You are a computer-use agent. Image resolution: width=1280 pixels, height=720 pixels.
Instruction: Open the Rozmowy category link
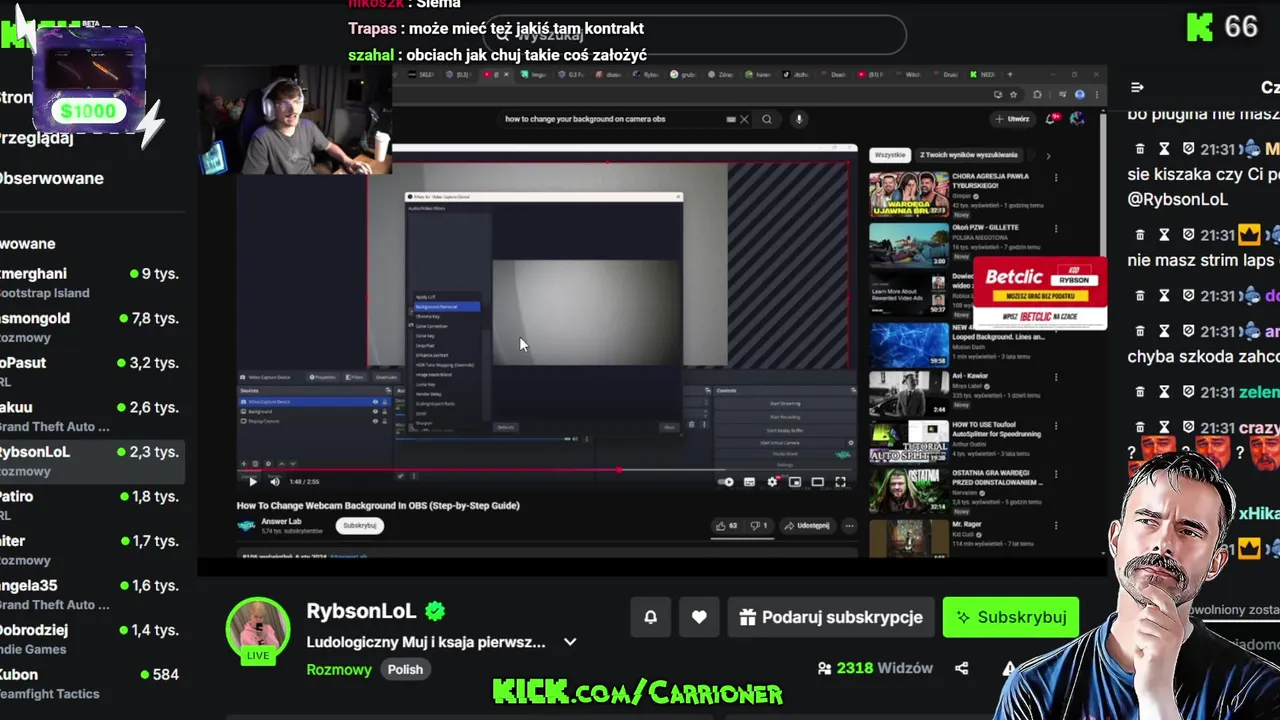[339, 669]
